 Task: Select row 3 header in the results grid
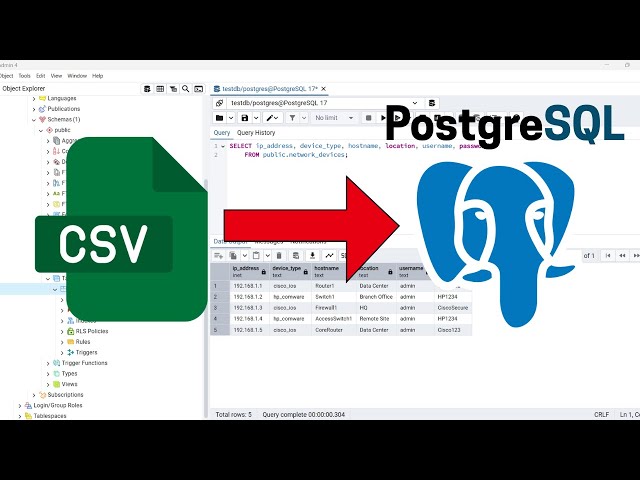(x=220, y=308)
